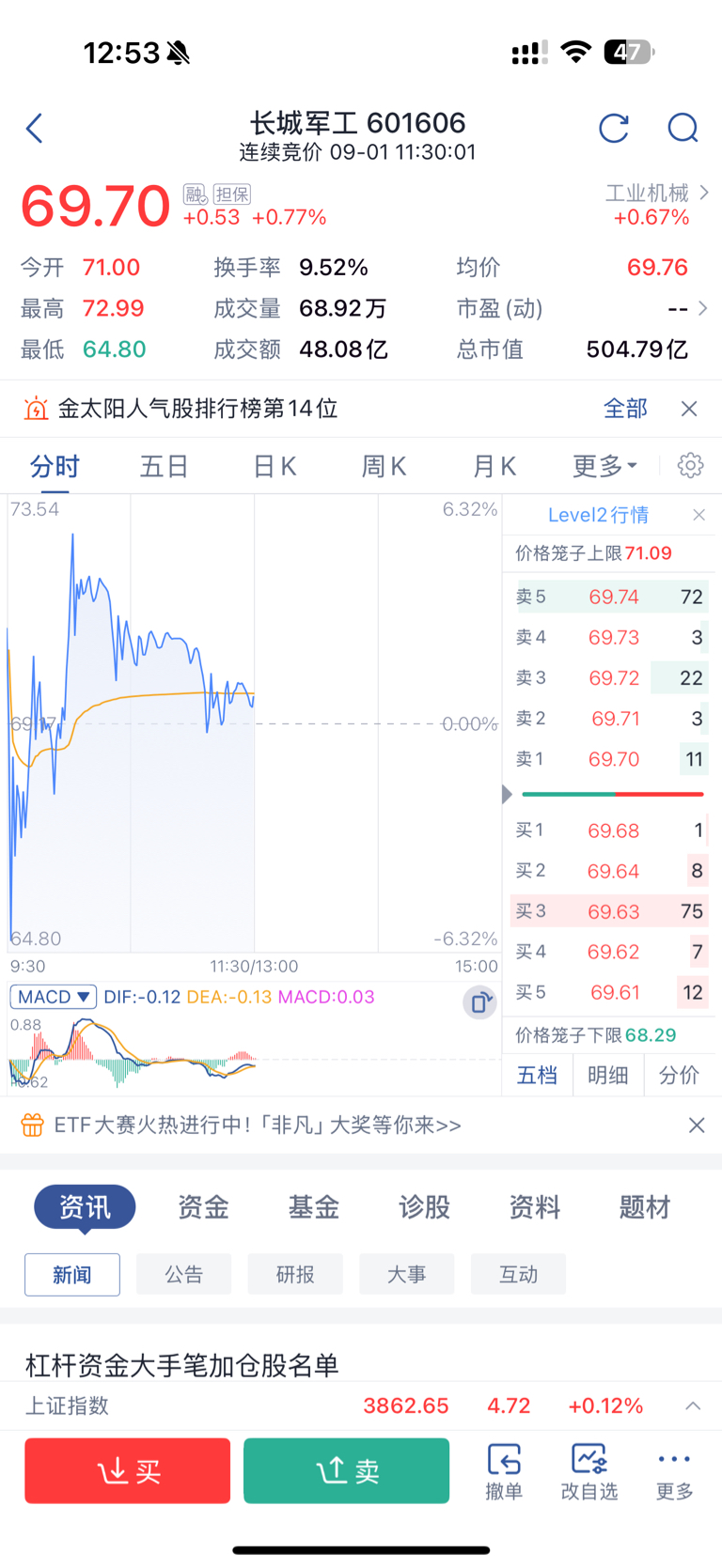The height and width of the screenshot is (1568, 722).
Task: Open the MACD indicator dropdown
Action: (x=54, y=997)
